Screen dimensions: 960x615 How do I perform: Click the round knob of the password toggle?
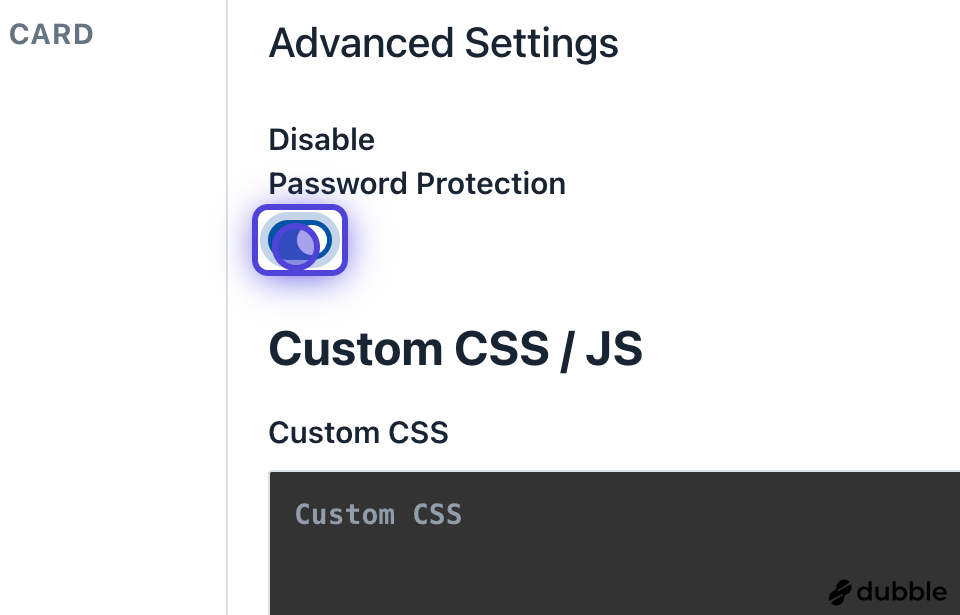click(292, 242)
